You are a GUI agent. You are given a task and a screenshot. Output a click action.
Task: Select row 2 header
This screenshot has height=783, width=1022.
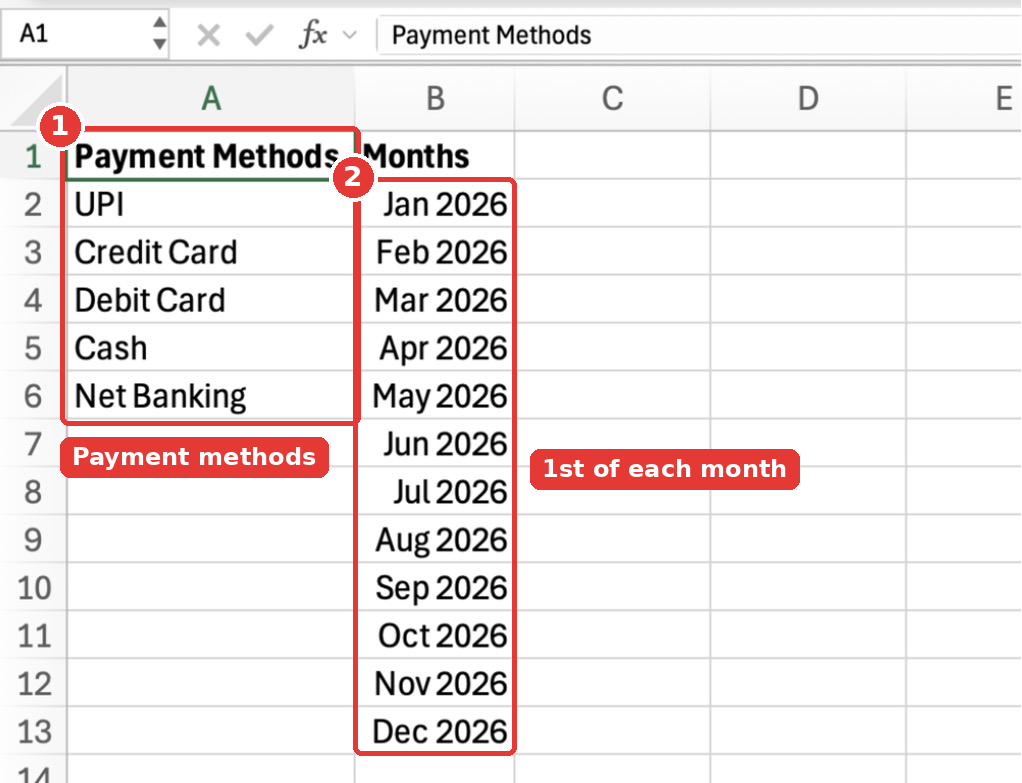[x=33, y=204]
